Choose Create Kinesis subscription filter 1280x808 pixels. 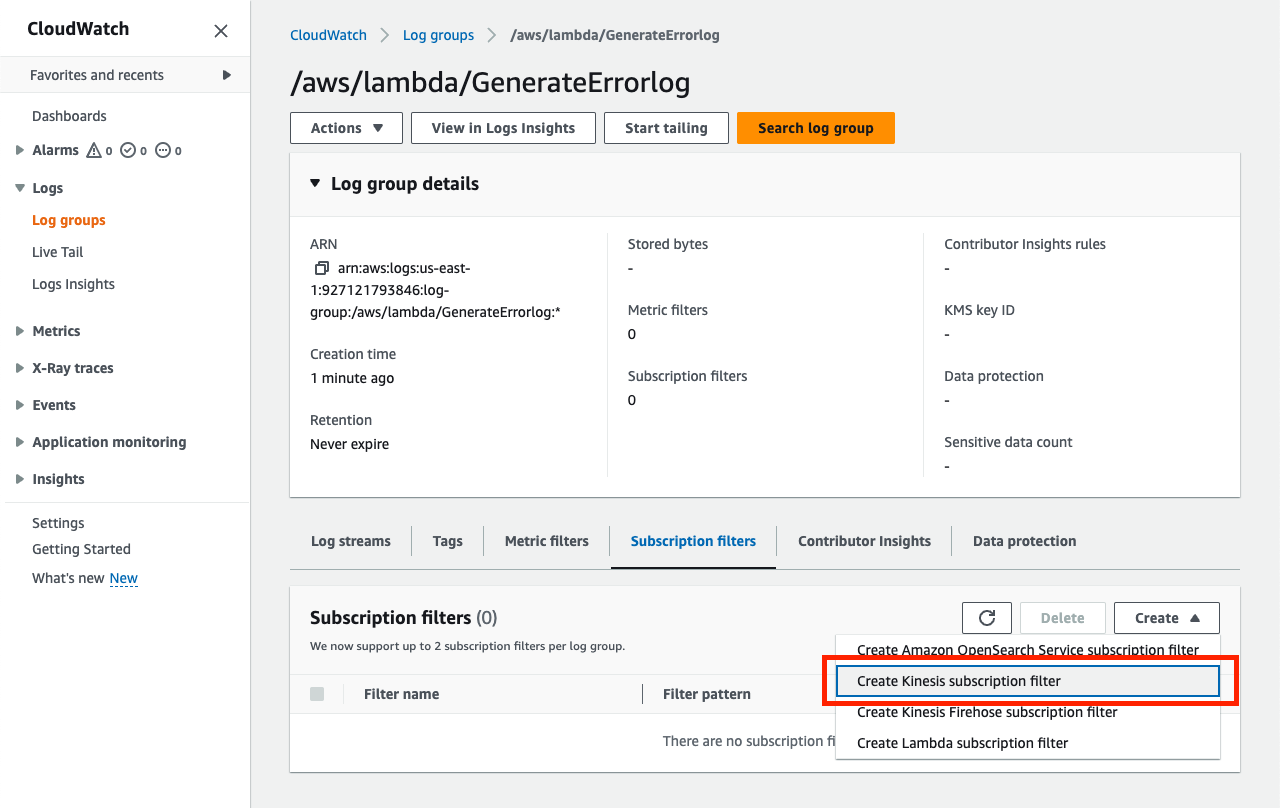click(x=1028, y=681)
